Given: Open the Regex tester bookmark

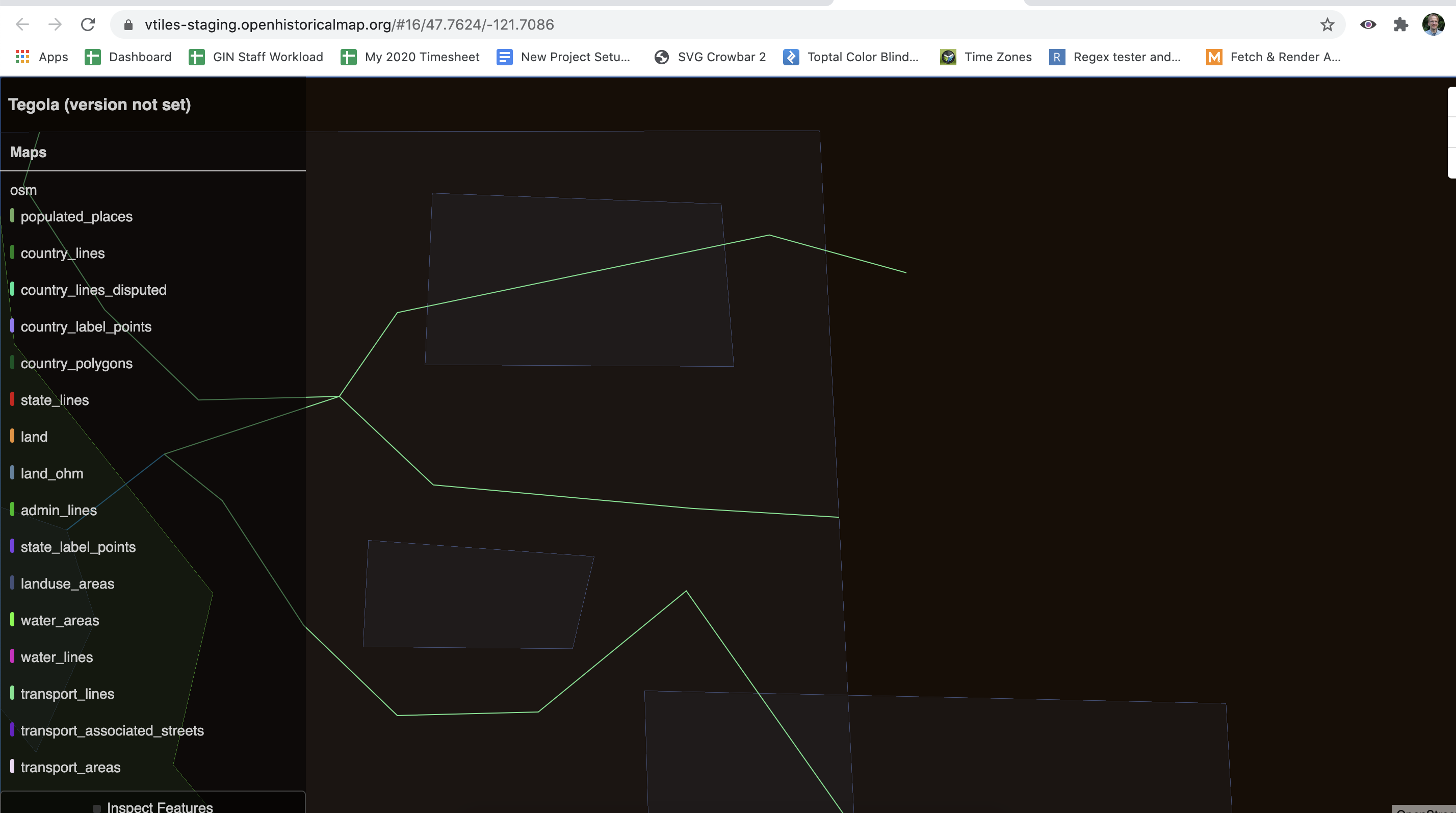Looking at the screenshot, I should coord(1114,57).
